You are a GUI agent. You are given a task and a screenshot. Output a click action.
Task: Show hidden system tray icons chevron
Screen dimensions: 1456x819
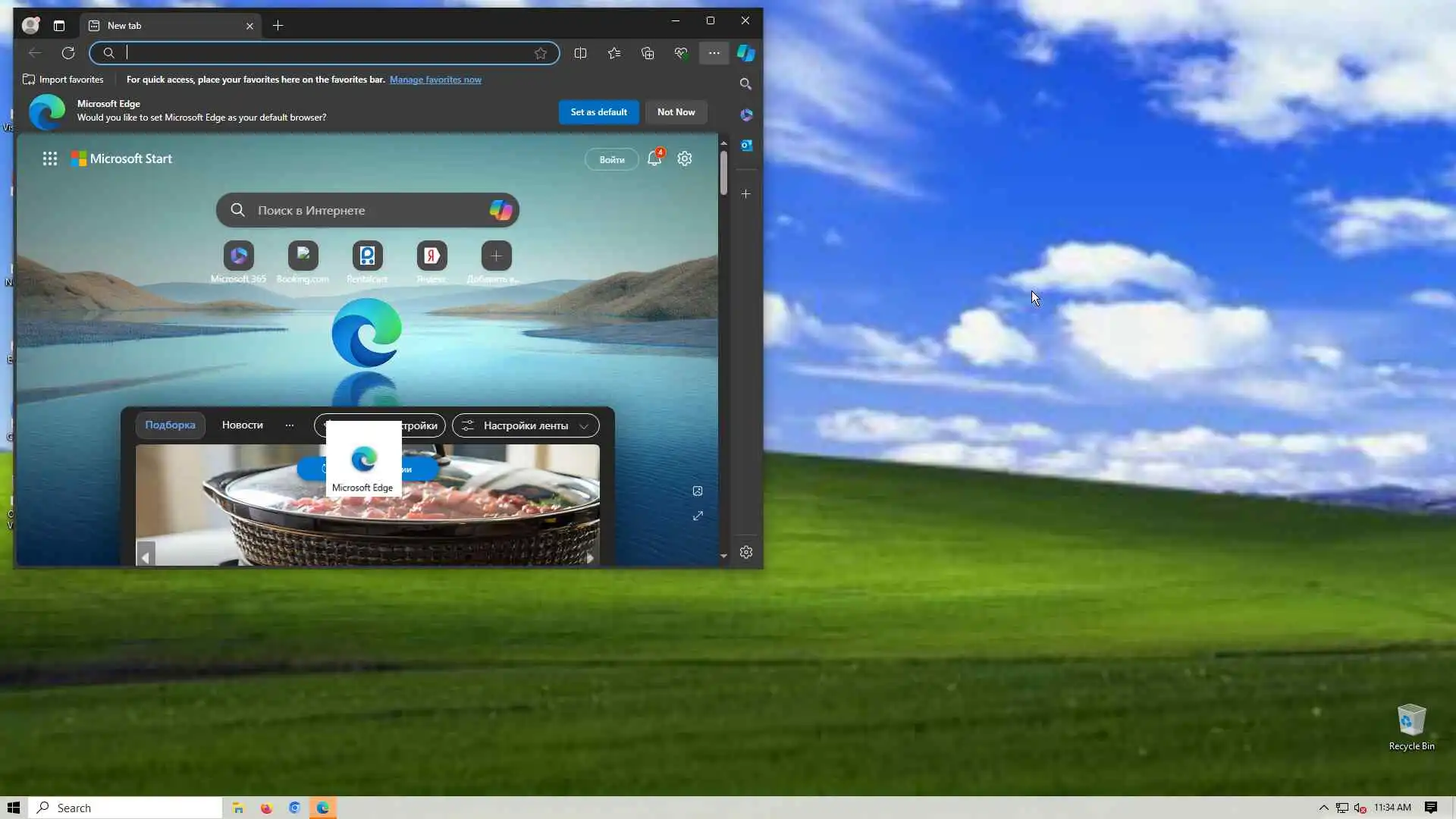pos(1324,808)
